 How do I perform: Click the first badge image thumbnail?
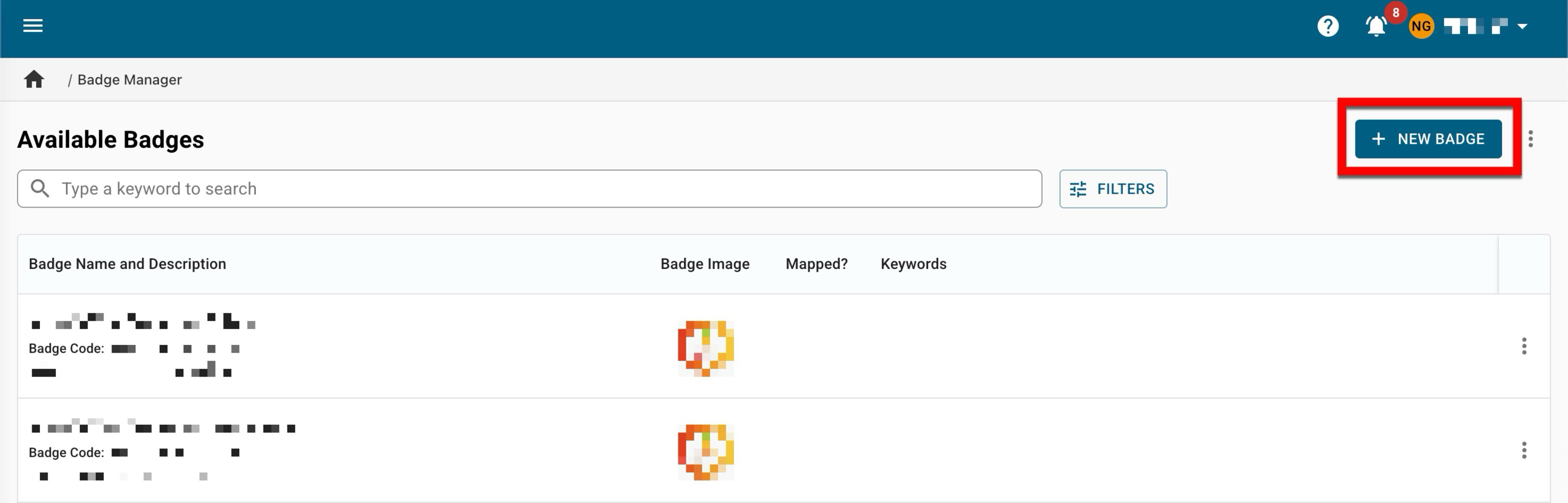click(x=706, y=349)
